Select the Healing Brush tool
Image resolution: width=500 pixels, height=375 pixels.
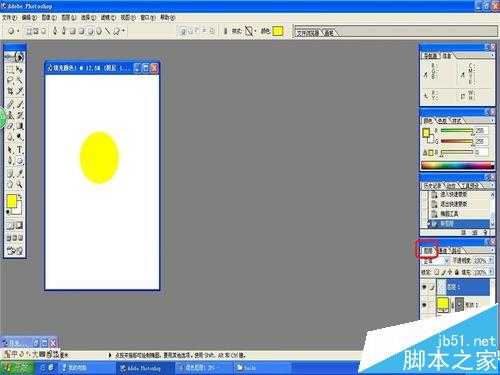[x=10, y=104]
